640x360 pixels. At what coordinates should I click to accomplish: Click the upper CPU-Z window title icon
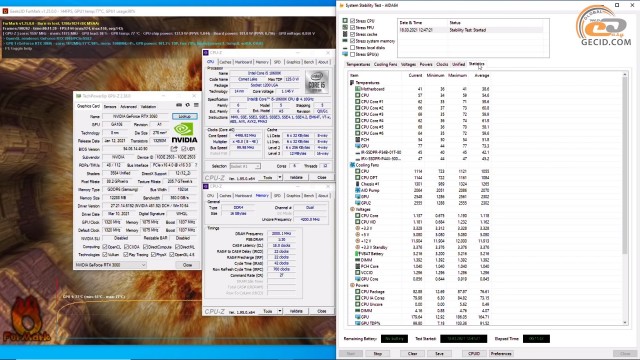(x=206, y=53)
